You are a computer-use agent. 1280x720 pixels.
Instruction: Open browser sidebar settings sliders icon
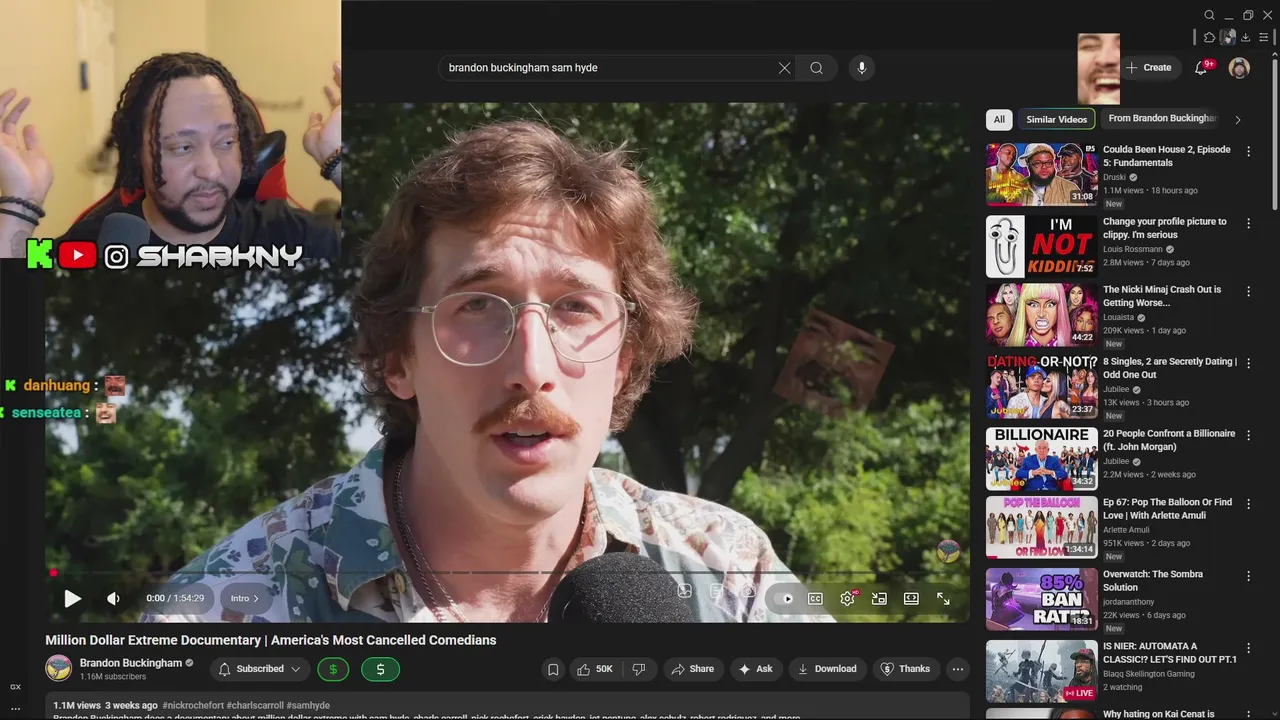tap(1265, 37)
